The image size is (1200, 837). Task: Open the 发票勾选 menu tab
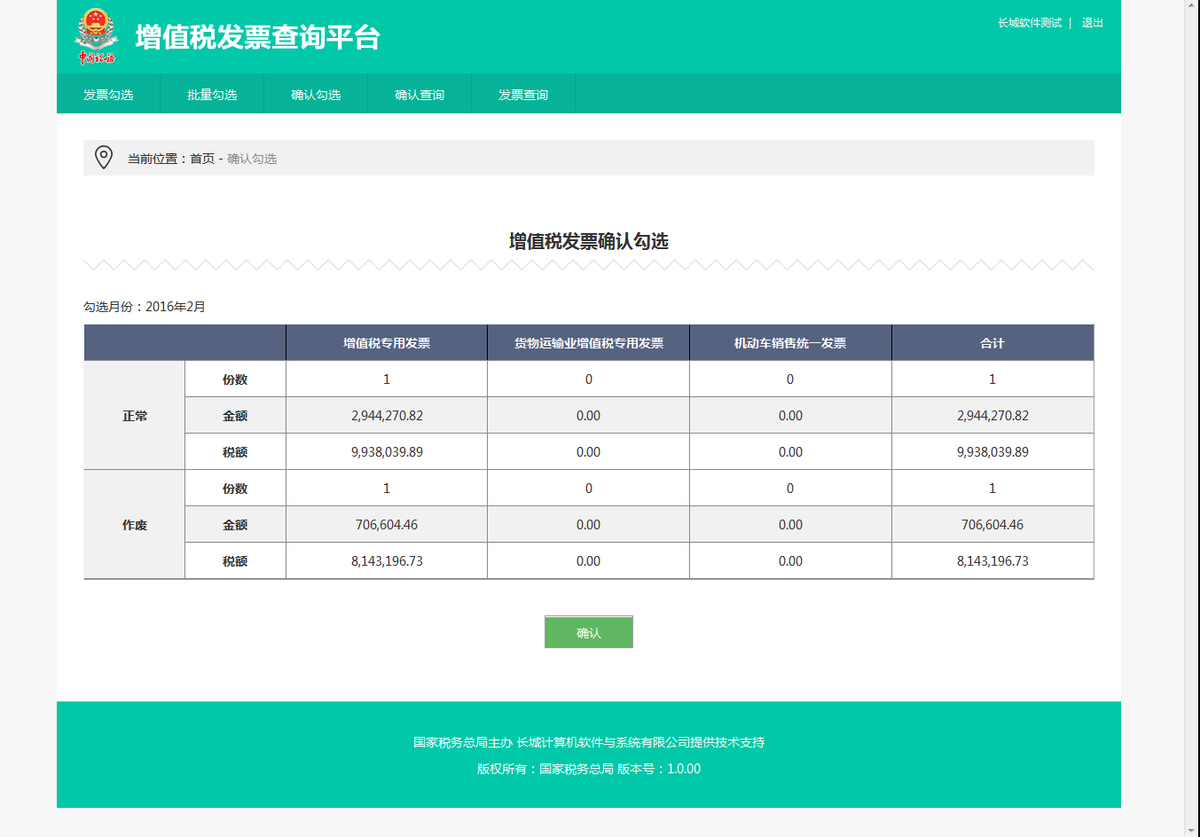pos(110,93)
